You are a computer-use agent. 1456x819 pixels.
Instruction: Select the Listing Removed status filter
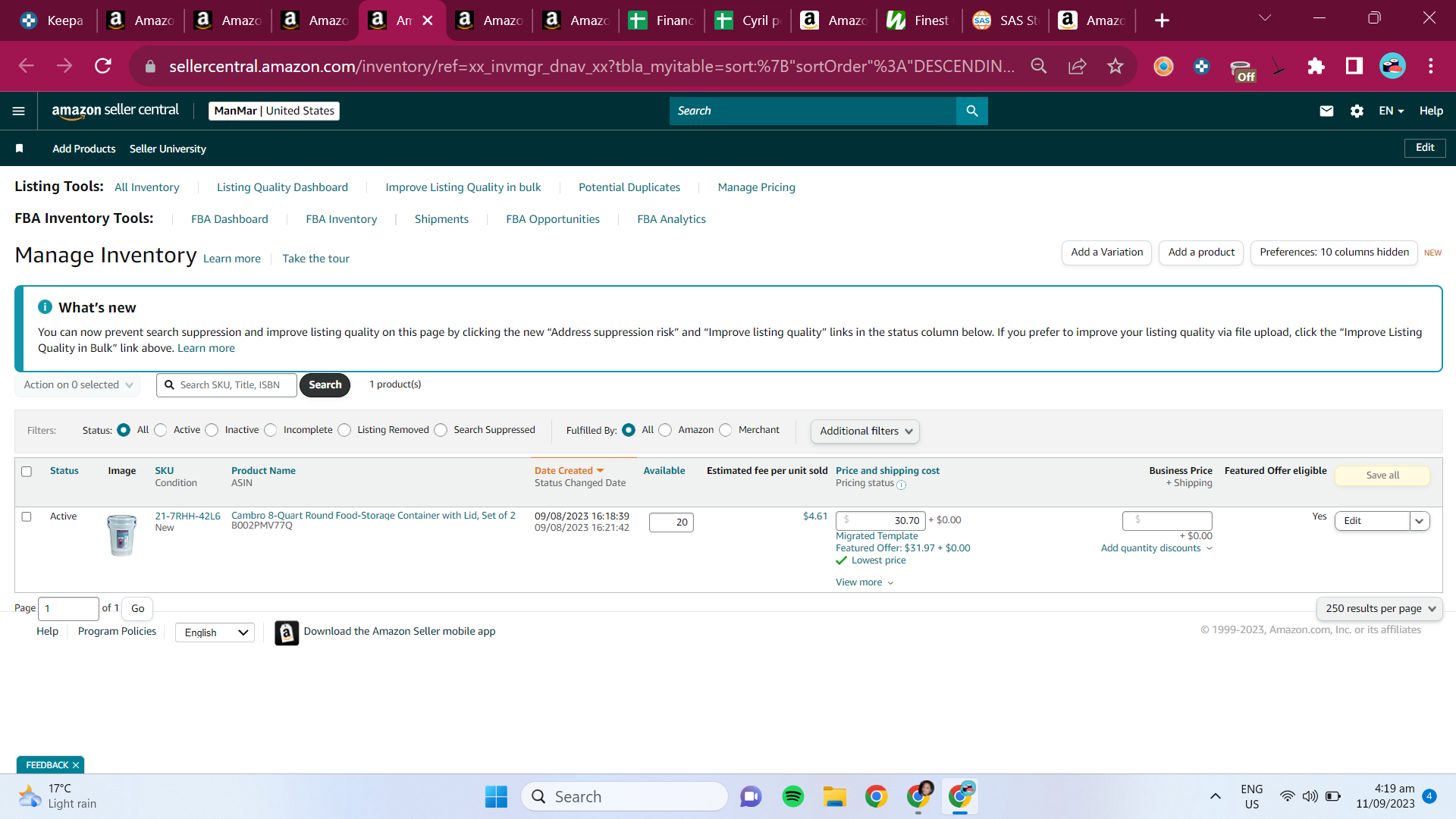tap(344, 430)
